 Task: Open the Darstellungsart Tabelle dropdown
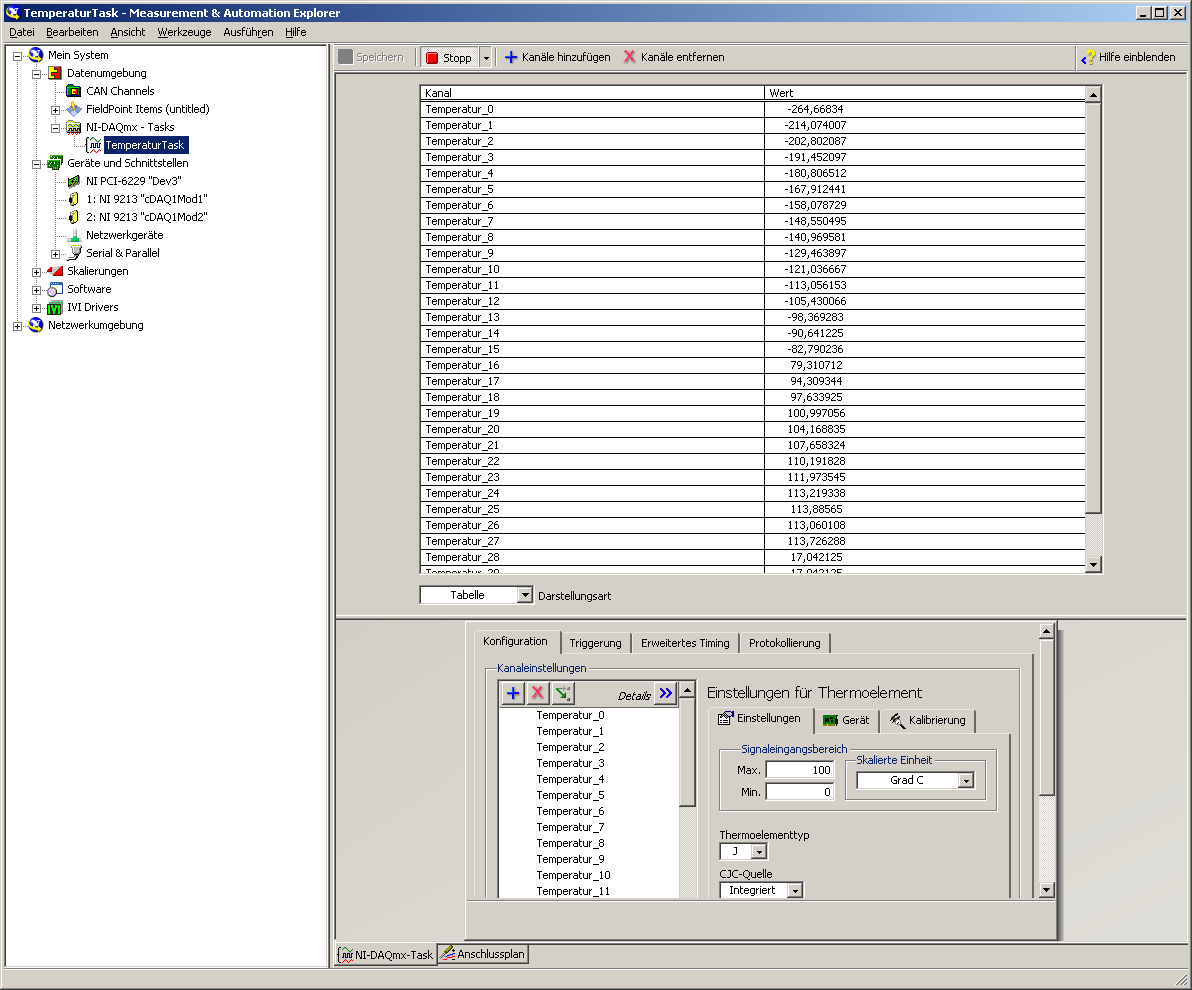[525, 595]
